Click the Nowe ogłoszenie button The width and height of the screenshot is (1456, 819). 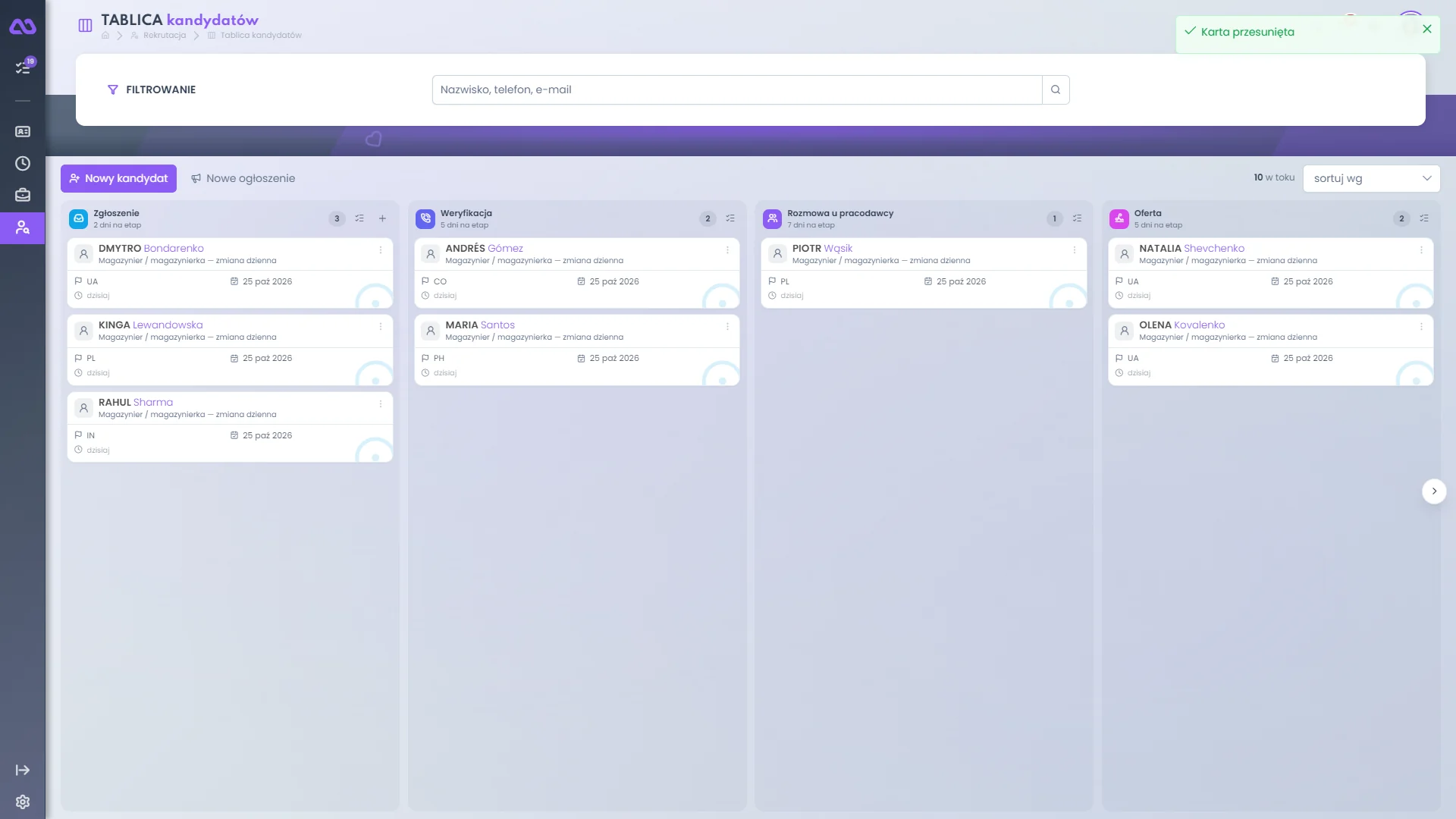(243, 178)
